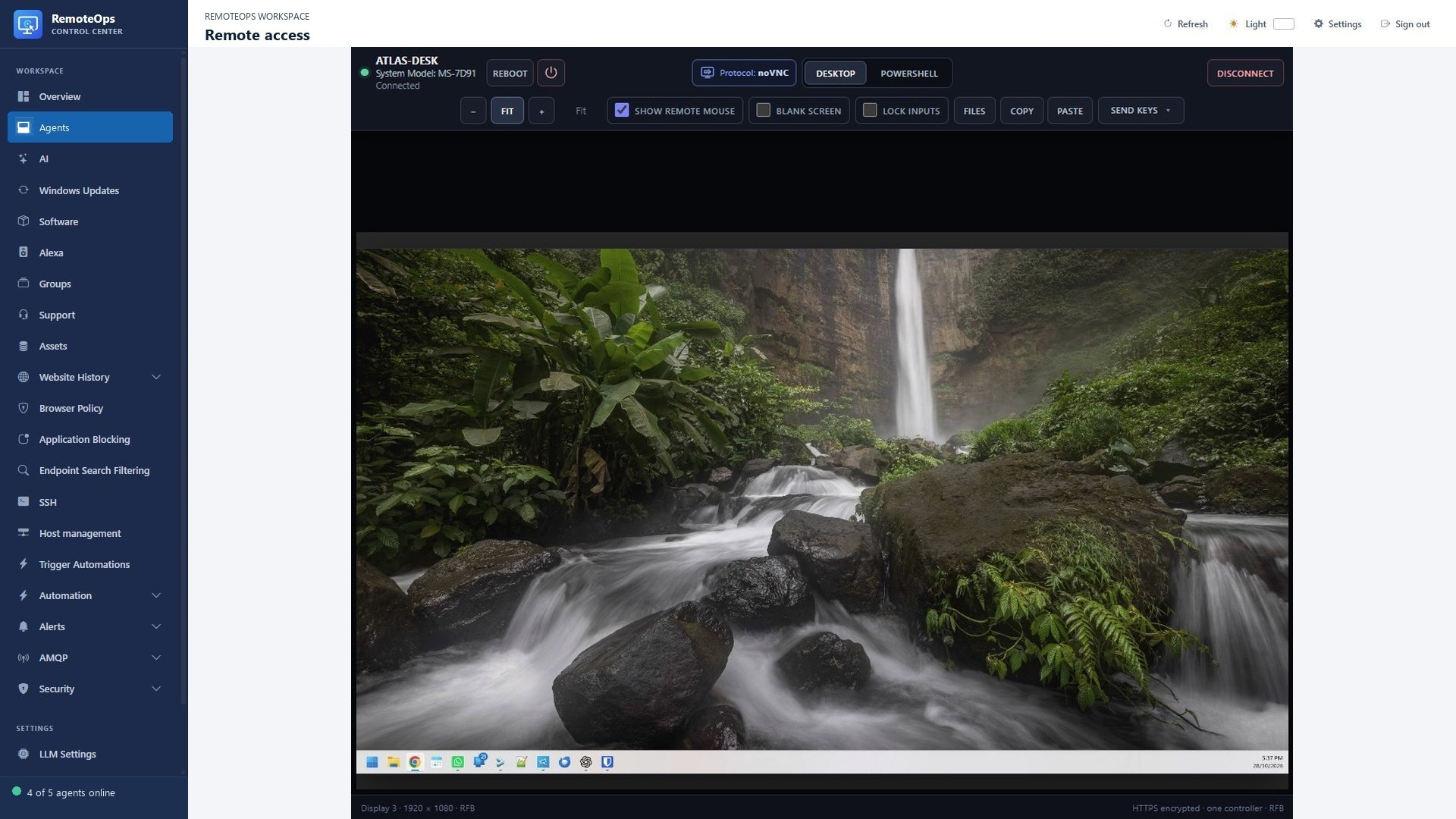Click the Reboot button
Image resolution: width=1456 pixels, height=819 pixels.
point(510,74)
